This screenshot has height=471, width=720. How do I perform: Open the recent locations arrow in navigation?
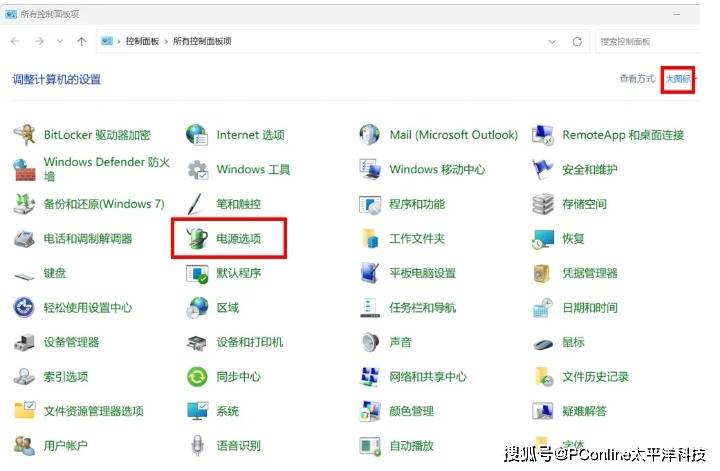[x=60, y=41]
